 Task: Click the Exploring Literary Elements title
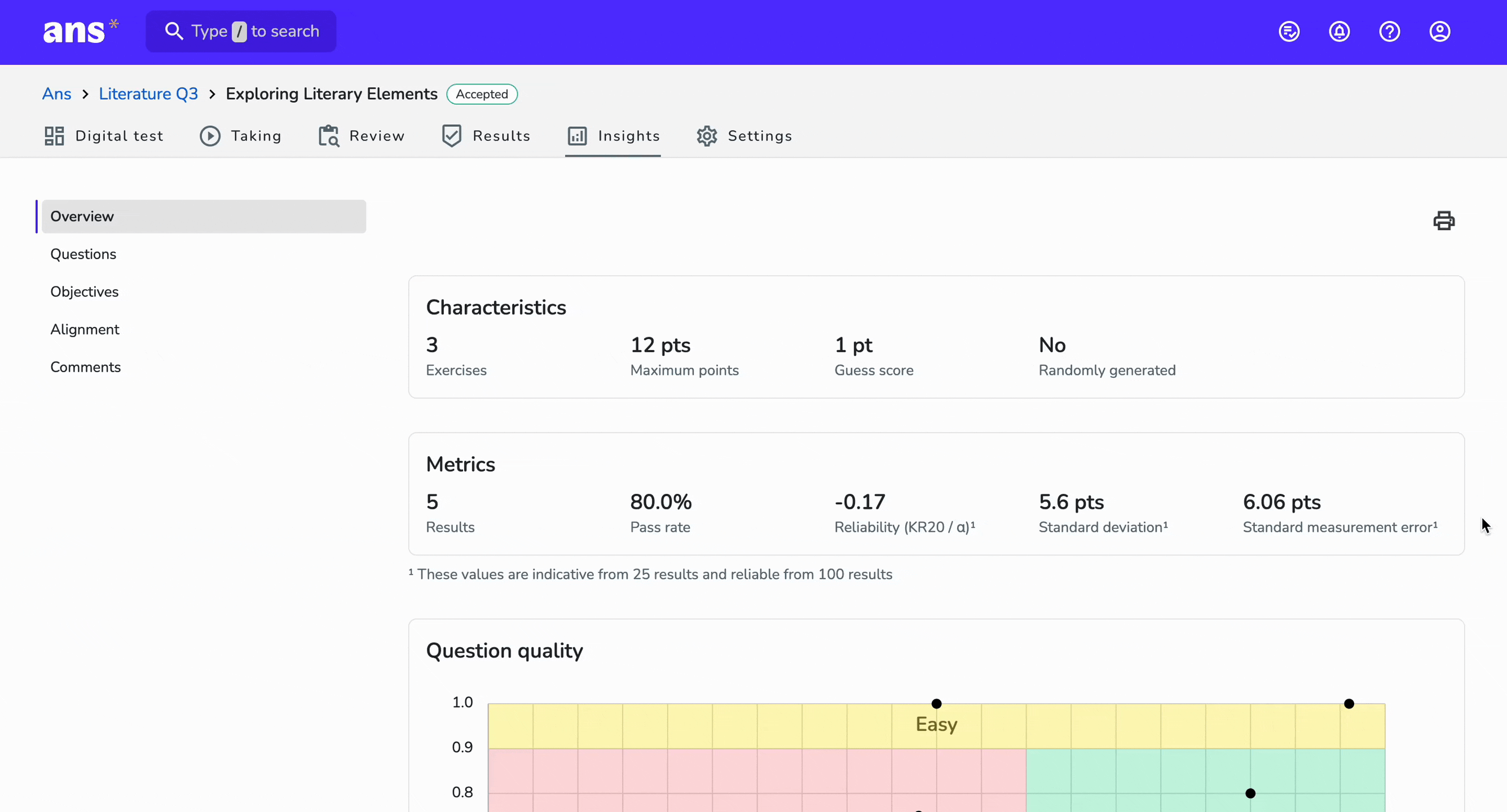coord(332,94)
